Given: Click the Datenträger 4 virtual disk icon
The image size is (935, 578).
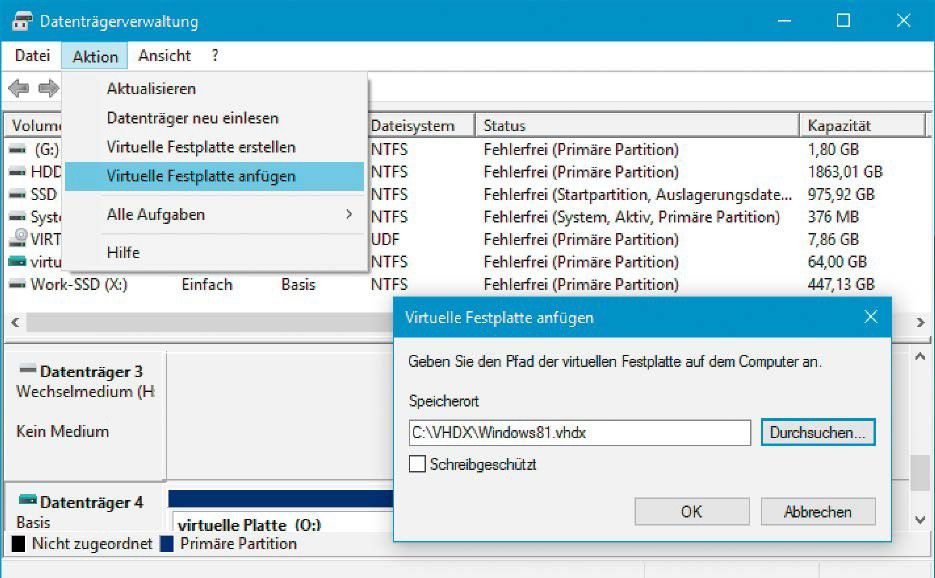Looking at the screenshot, I should click(x=27, y=499).
